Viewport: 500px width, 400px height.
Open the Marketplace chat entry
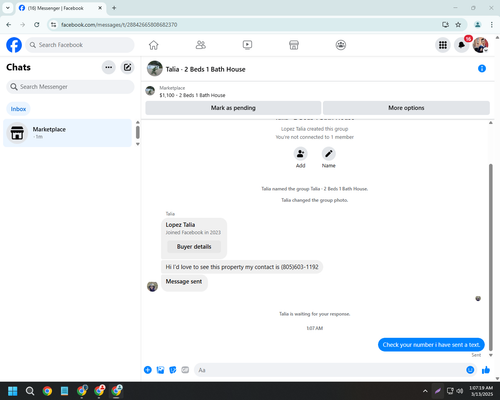click(67, 133)
